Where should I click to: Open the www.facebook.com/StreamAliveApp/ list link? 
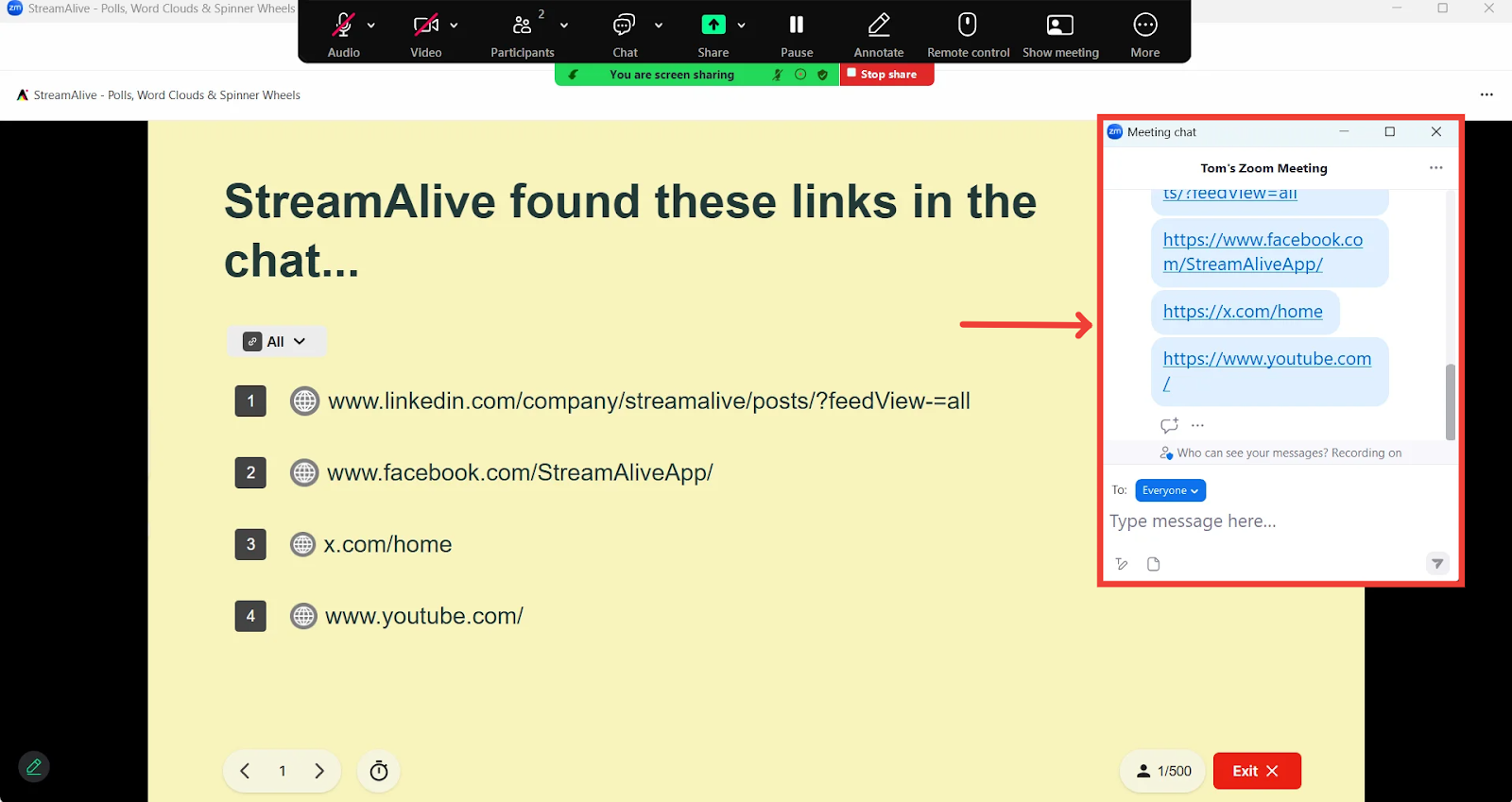click(x=520, y=472)
